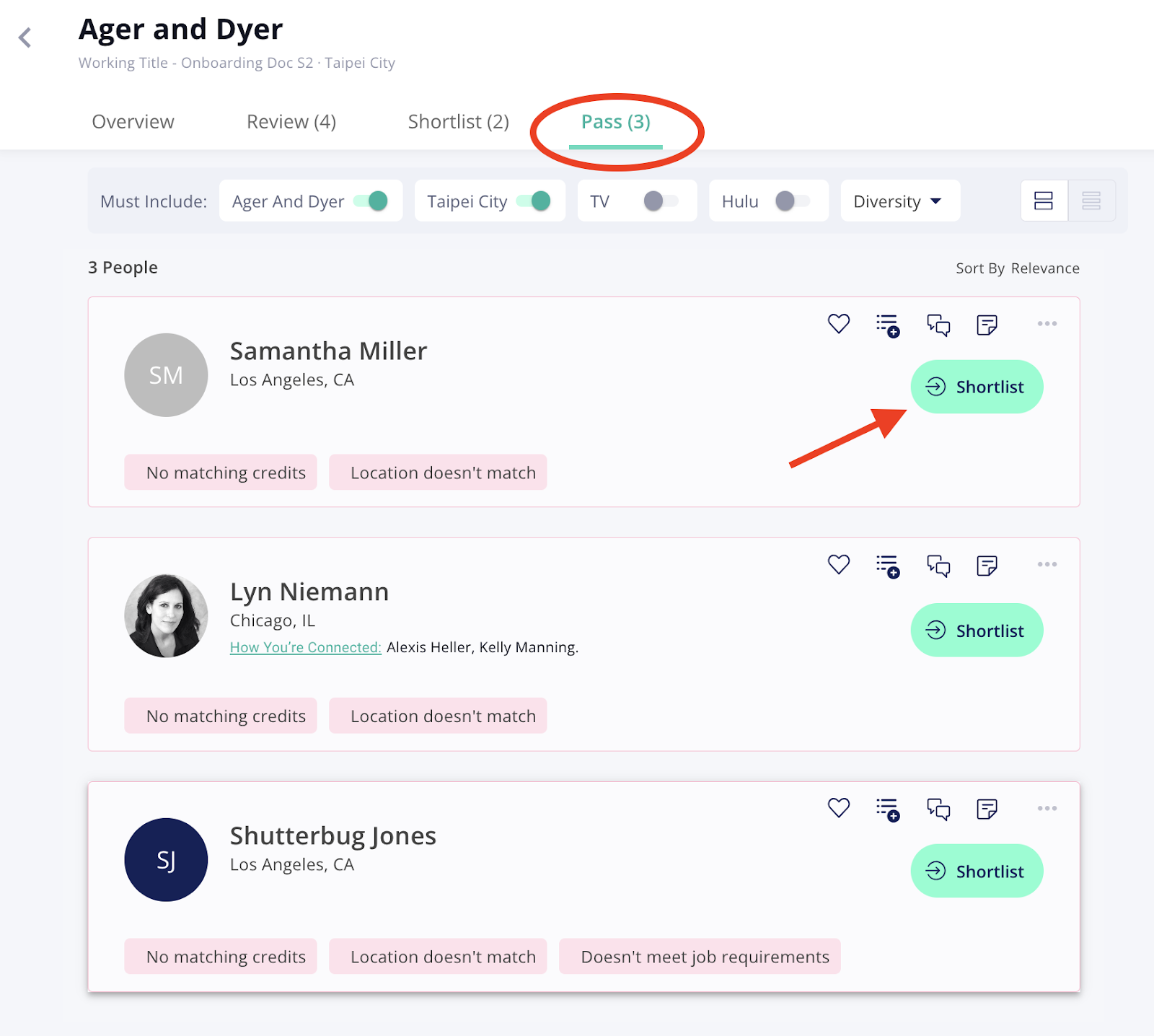Switch to compact list view layout
Image resolution: width=1154 pixels, height=1036 pixels.
click(x=1091, y=201)
